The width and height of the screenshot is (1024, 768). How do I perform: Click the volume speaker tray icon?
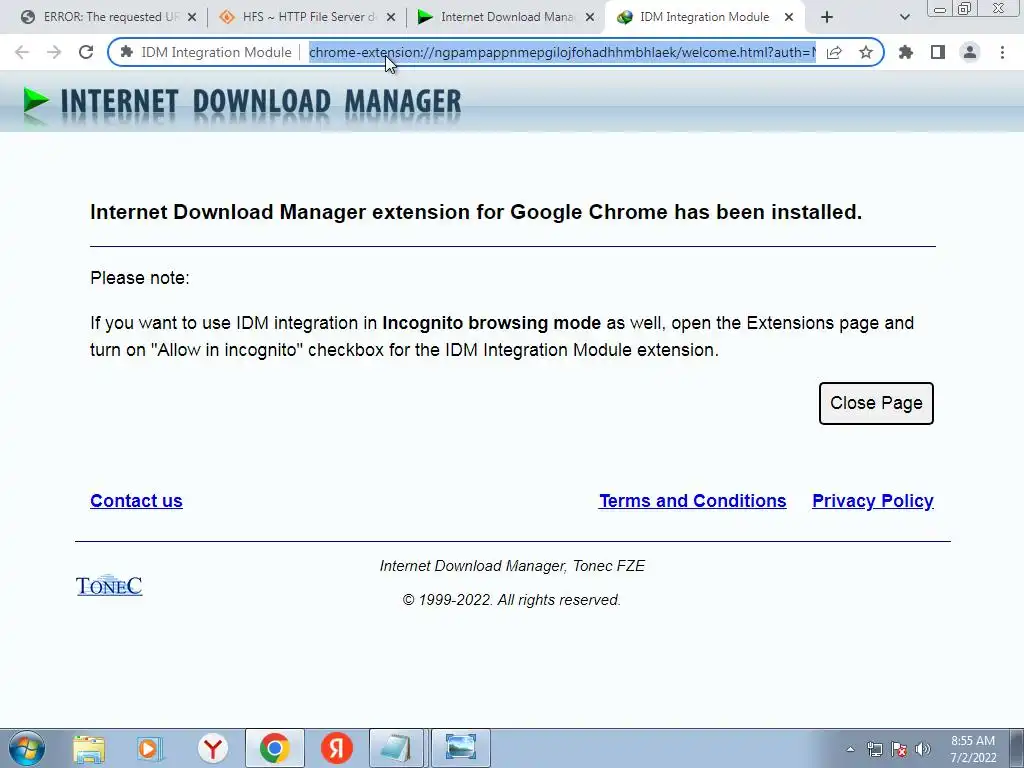tap(923, 749)
